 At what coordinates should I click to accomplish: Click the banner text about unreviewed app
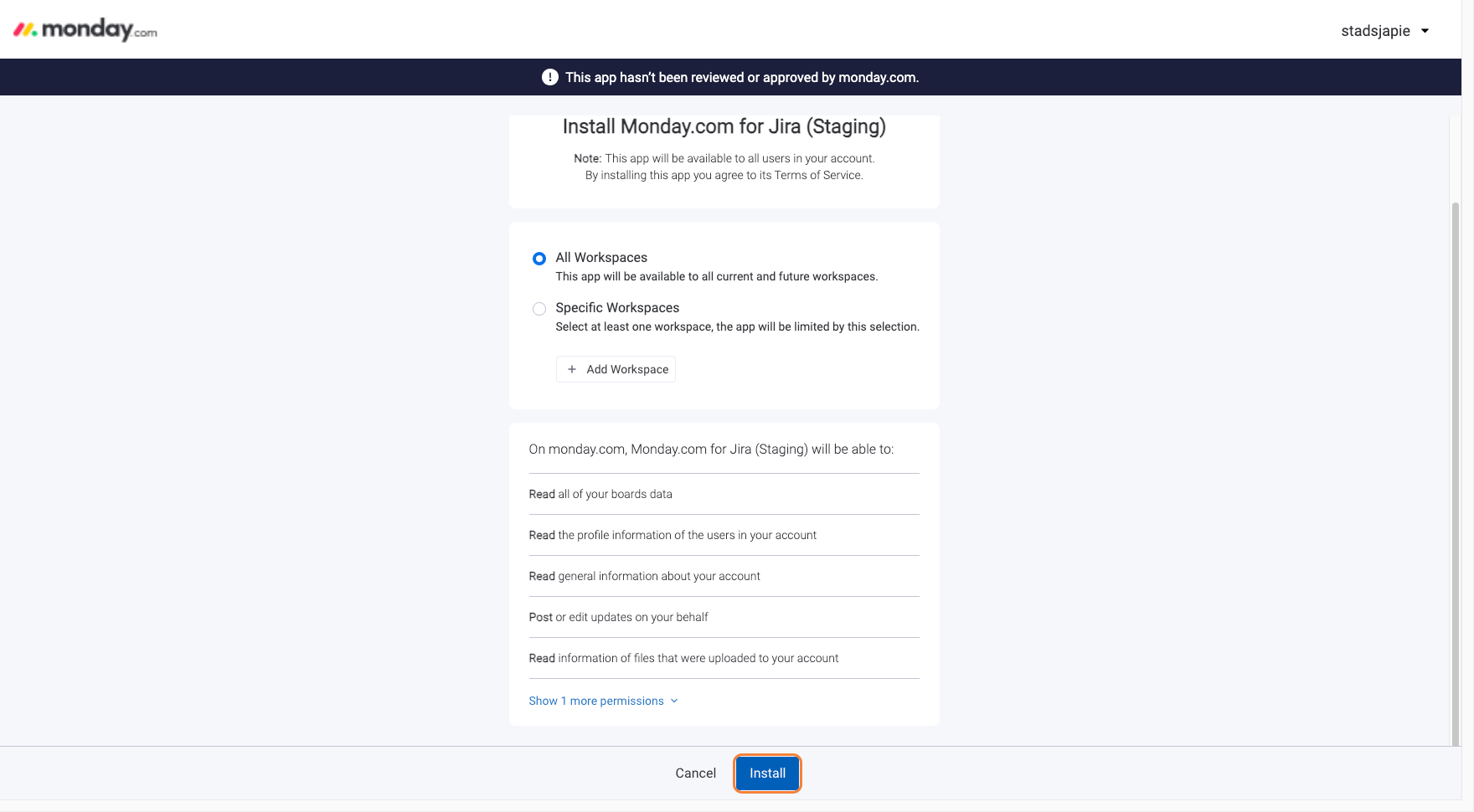tap(742, 77)
